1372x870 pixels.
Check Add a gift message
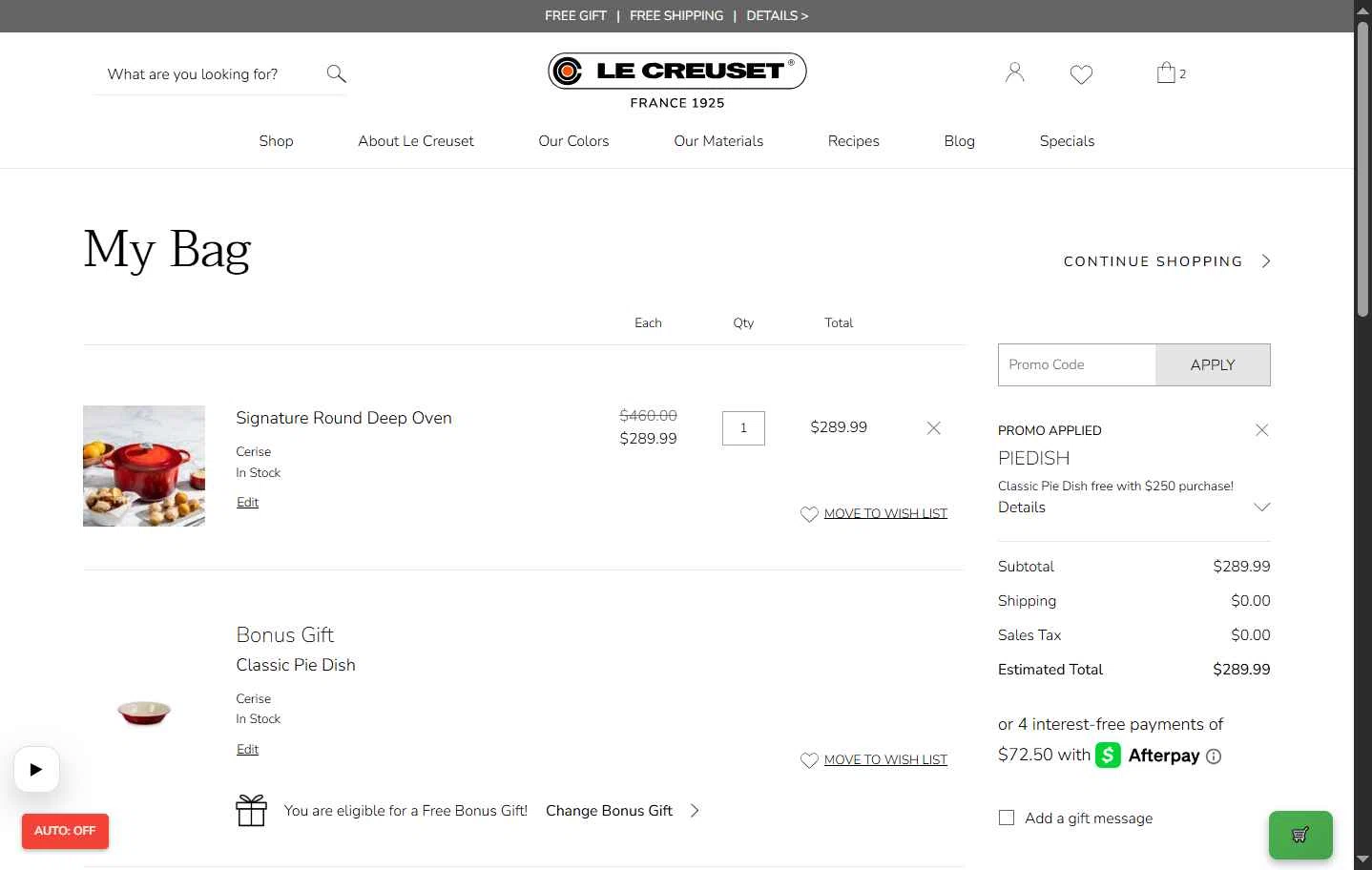pyautogui.click(x=1007, y=818)
